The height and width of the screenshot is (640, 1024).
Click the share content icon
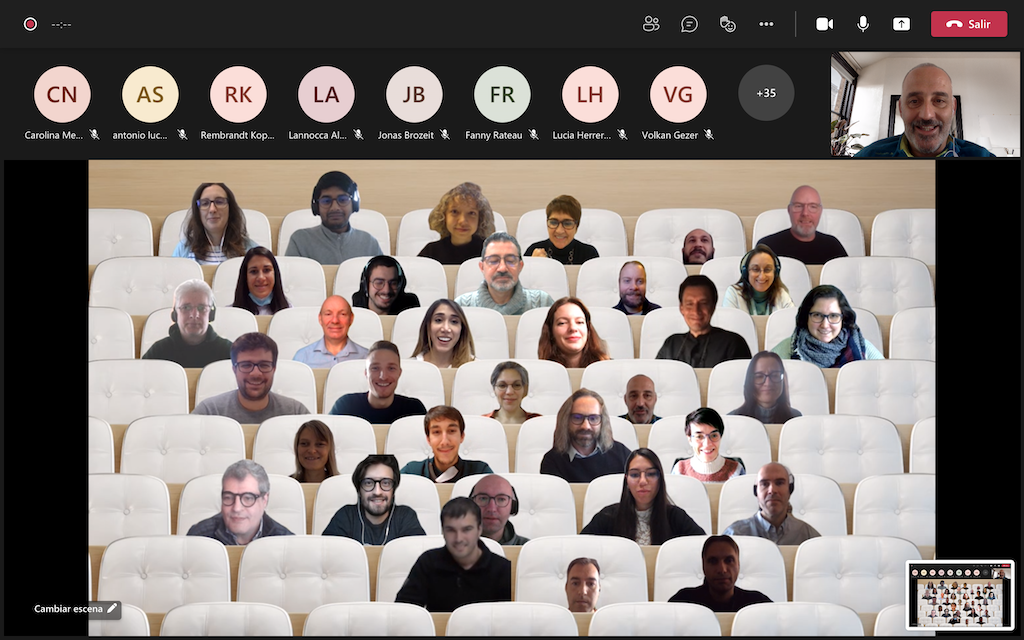tap(901, 24)
